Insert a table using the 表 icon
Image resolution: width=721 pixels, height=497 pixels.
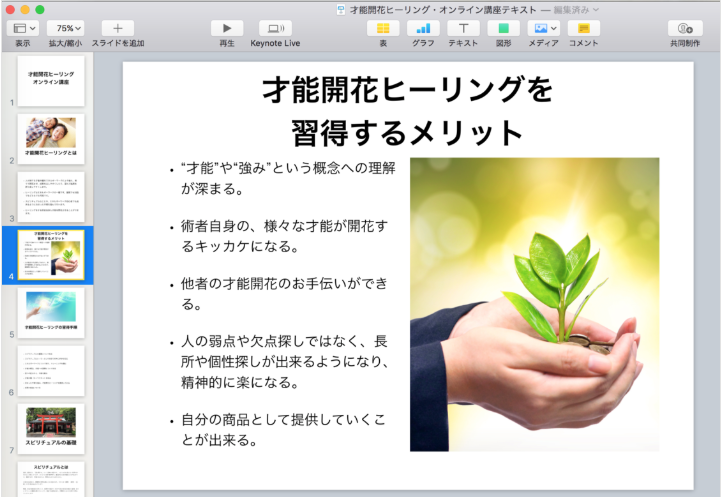tap(382, 29)
